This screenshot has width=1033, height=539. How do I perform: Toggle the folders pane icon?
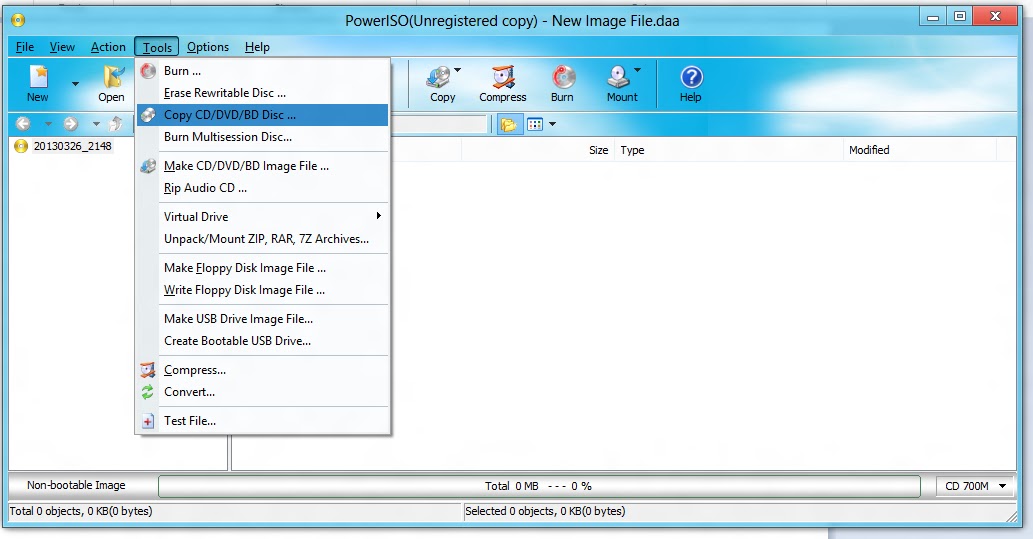[x=508, y=125]
